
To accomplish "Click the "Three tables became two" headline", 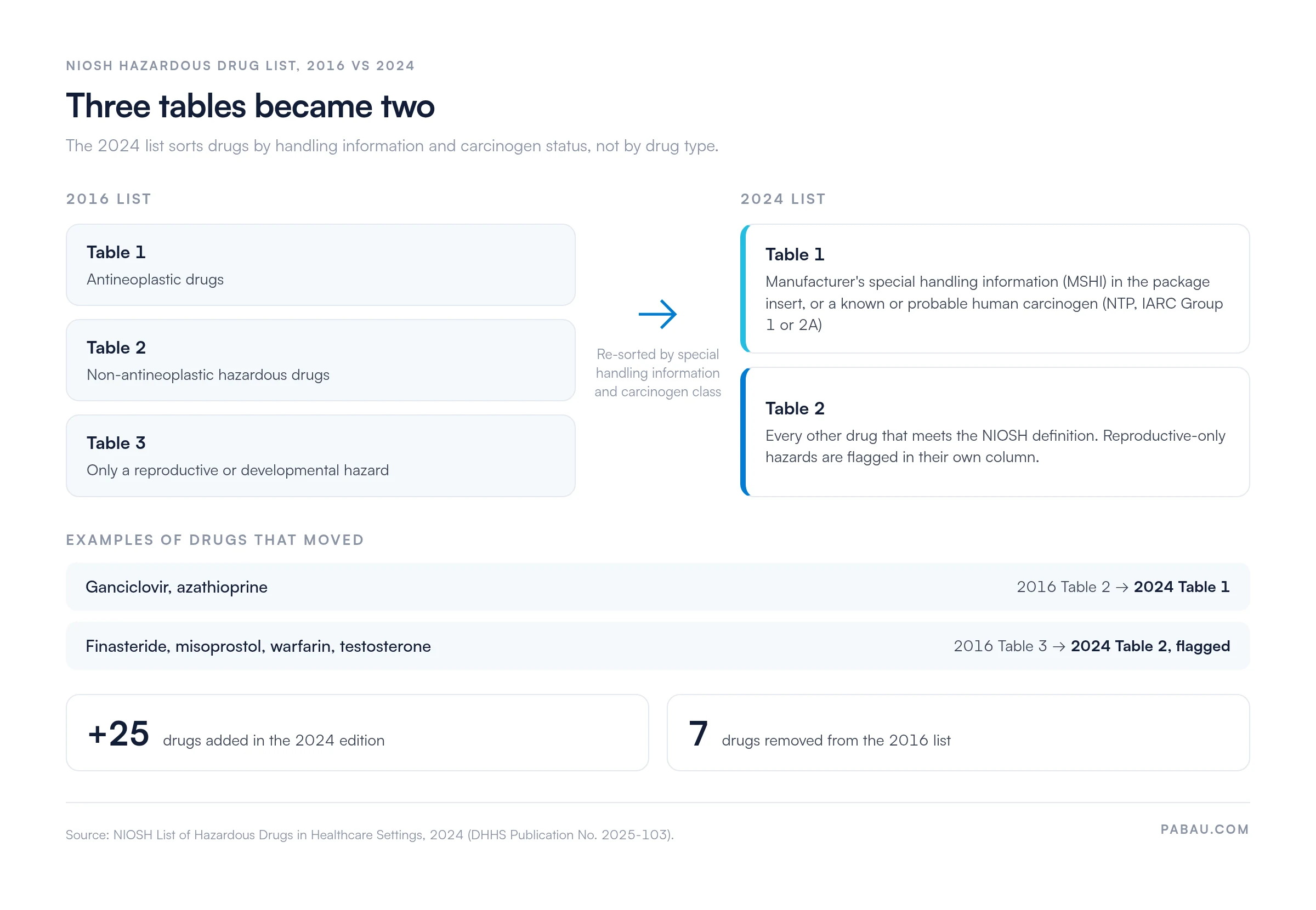I will point(250,106).
